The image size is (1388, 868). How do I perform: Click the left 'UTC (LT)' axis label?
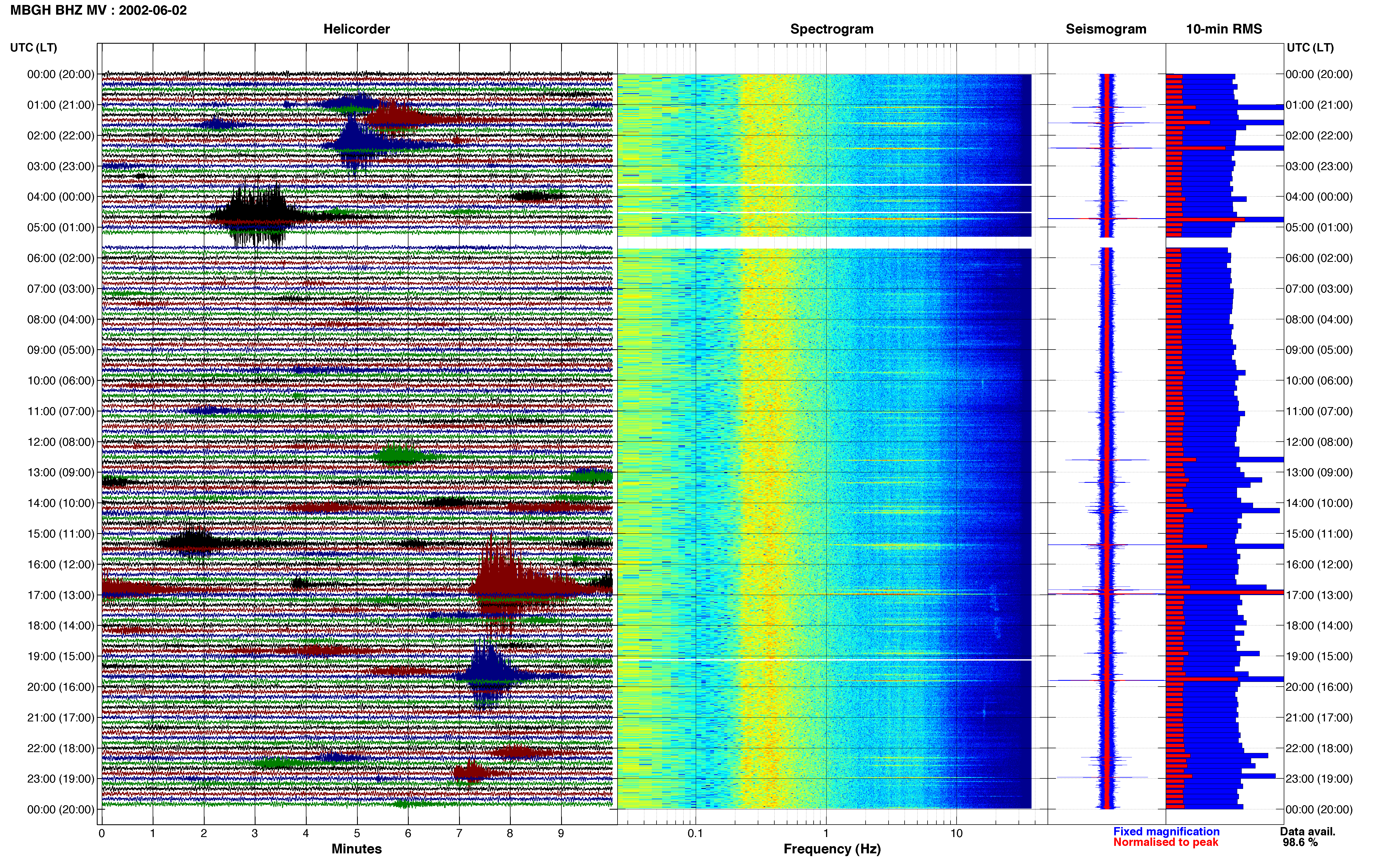[x=33, y=47]
